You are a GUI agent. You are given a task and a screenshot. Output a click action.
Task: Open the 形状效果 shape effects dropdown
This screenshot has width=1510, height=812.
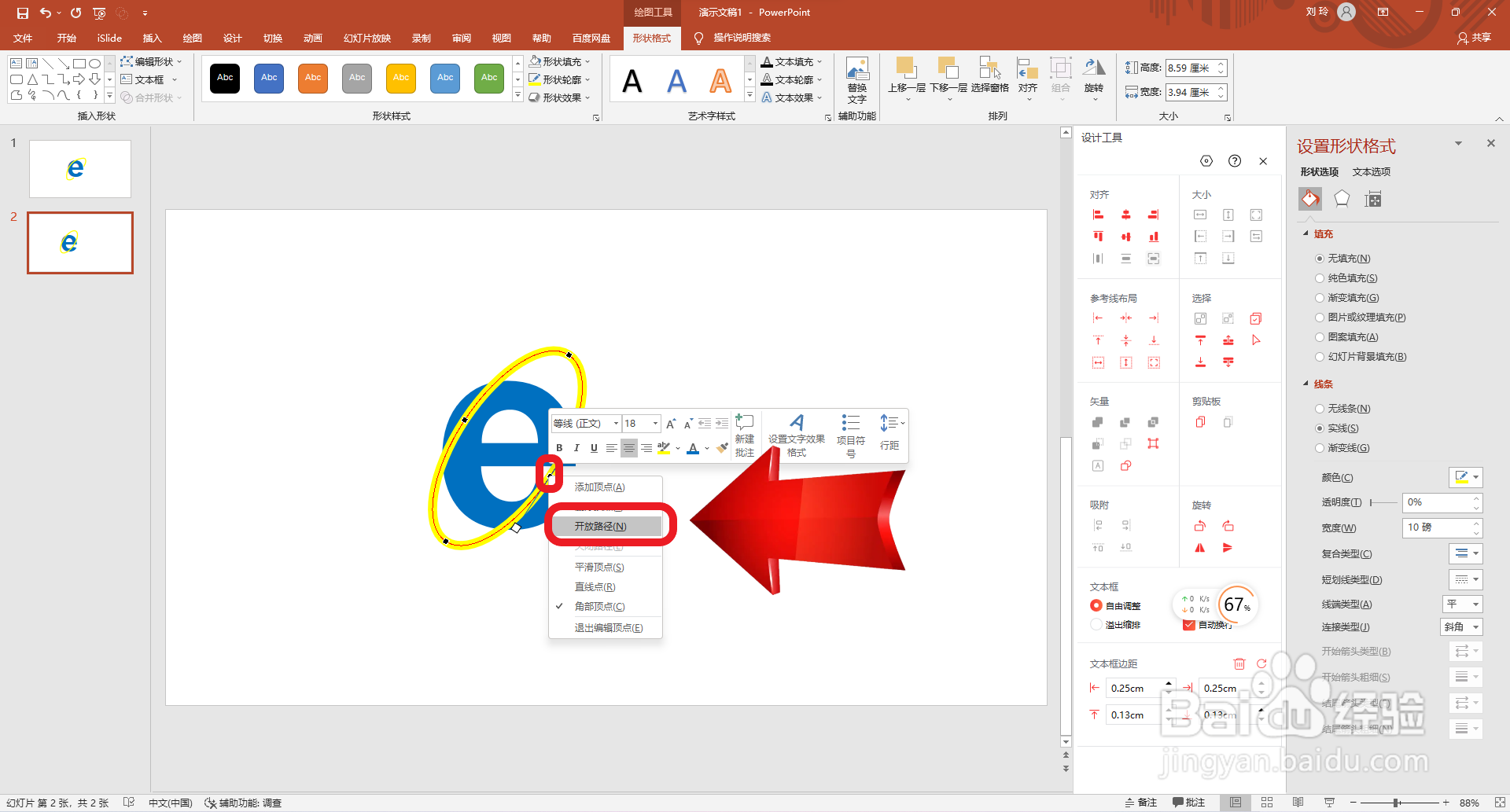pyautogui.click(x=559, y=97)
